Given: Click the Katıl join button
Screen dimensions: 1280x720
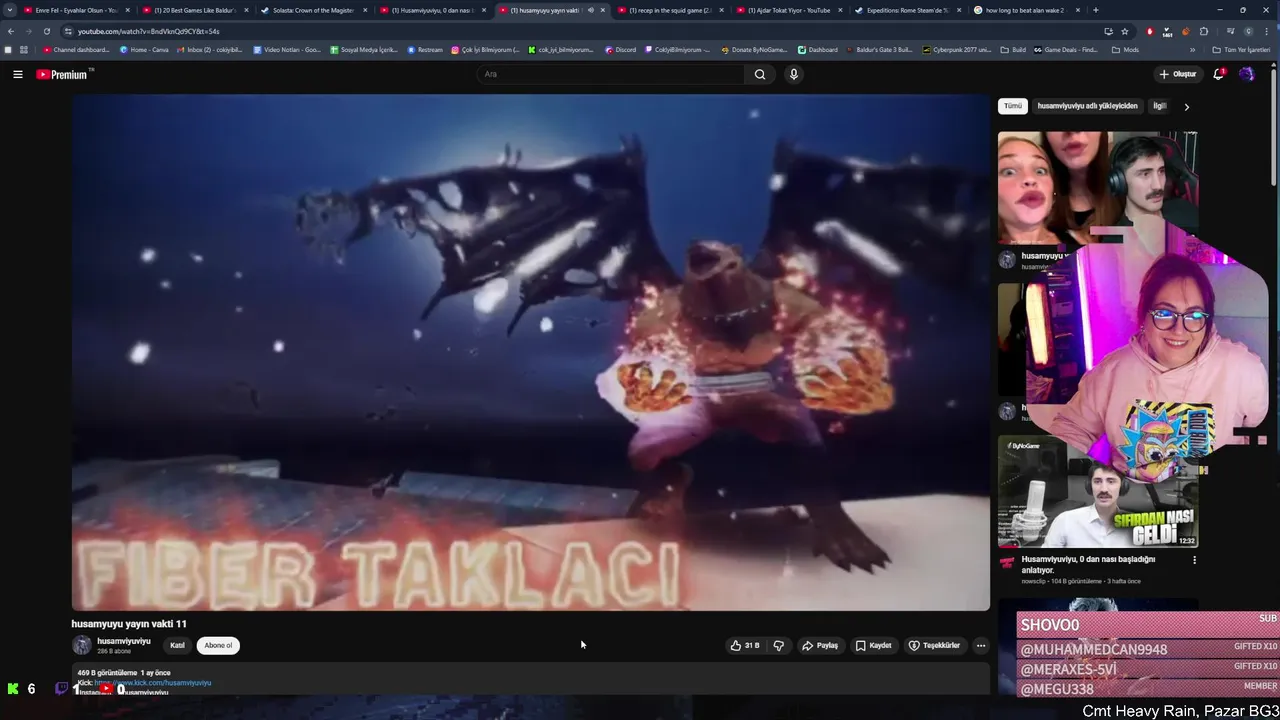Looking at the screenshot, I should click(x=177, y=645).
